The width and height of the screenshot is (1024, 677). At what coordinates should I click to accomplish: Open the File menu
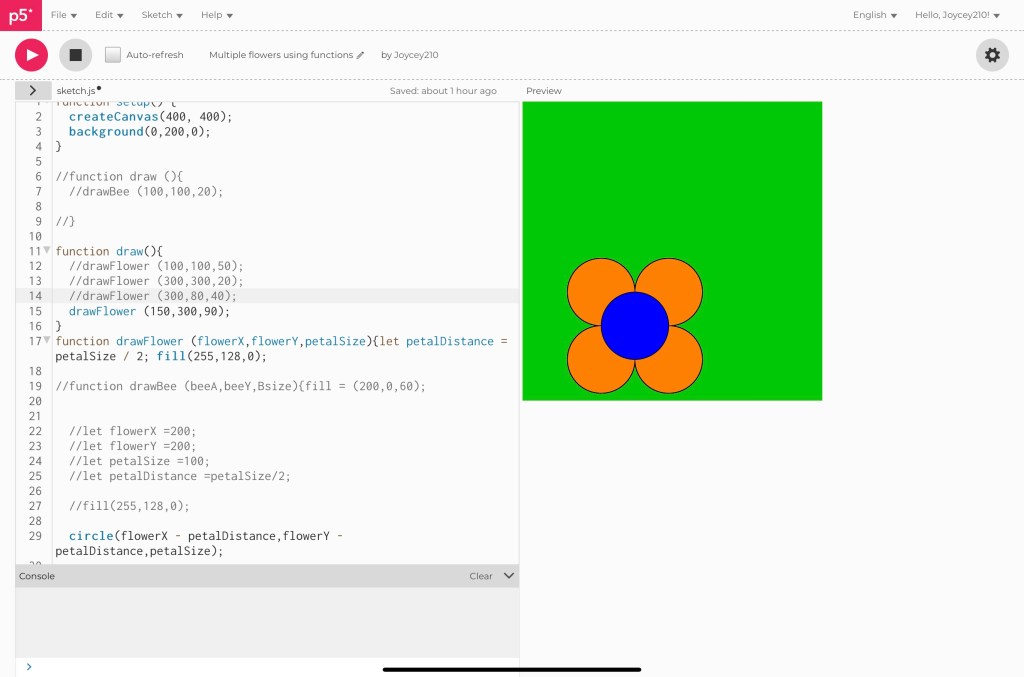(64, 15)
